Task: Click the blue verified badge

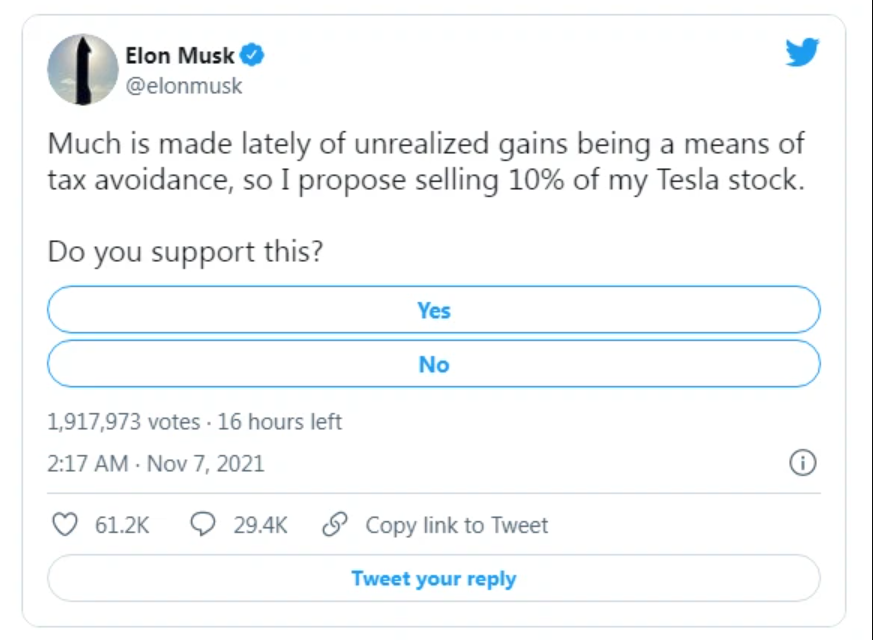Action: (x=252, y=55)
